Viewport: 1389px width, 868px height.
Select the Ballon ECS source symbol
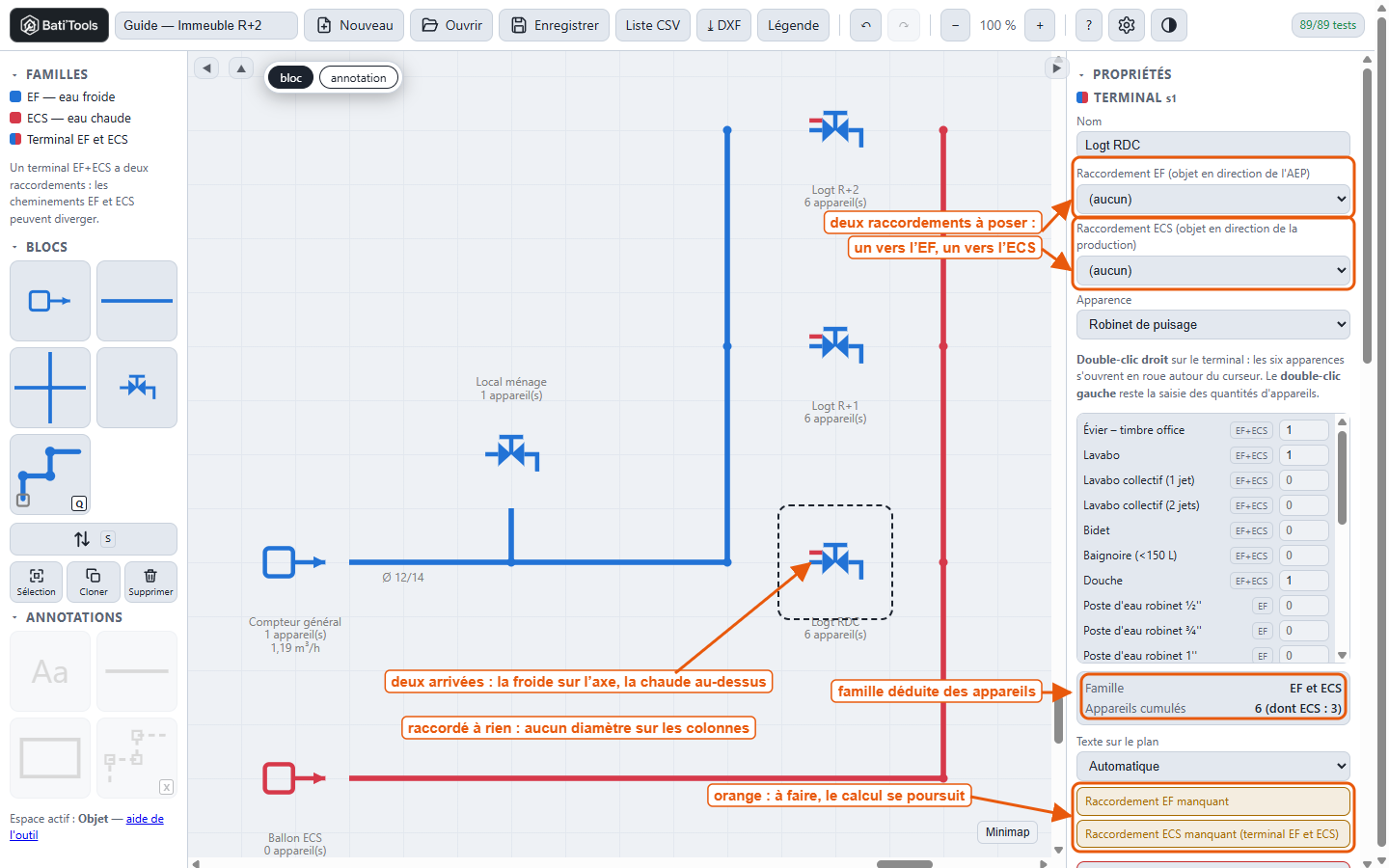pos(294,778)
